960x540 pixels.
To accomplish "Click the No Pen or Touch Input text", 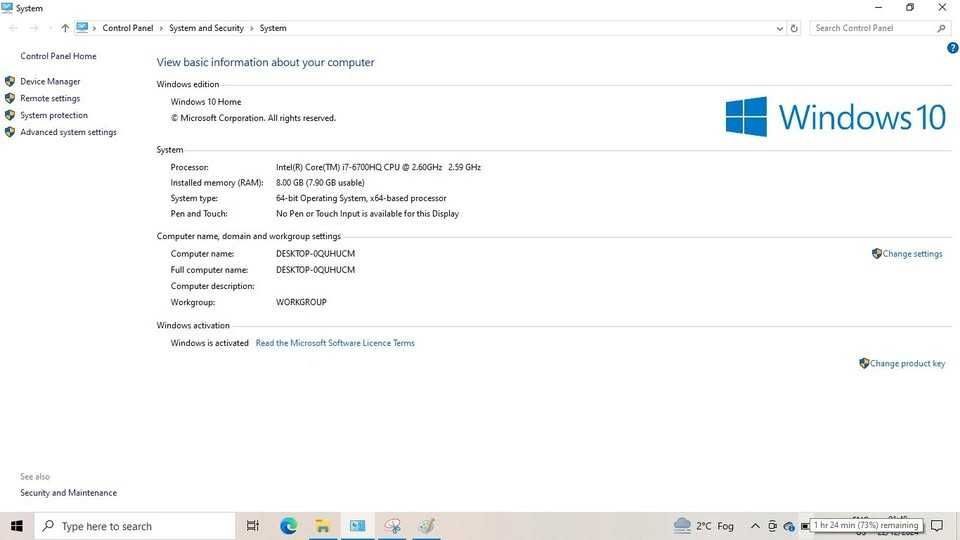I will [367, 214].
